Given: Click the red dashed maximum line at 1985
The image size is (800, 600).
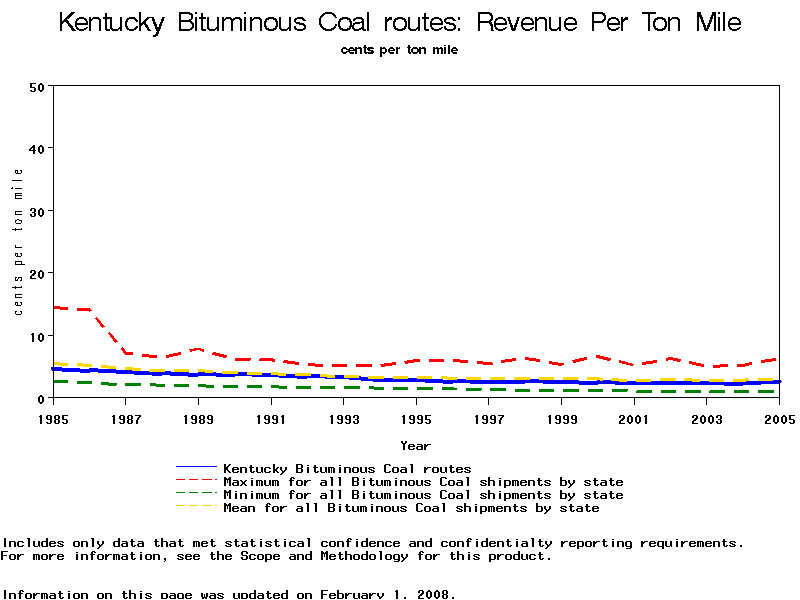Looking at the screenshot, I should coord(54,307).
